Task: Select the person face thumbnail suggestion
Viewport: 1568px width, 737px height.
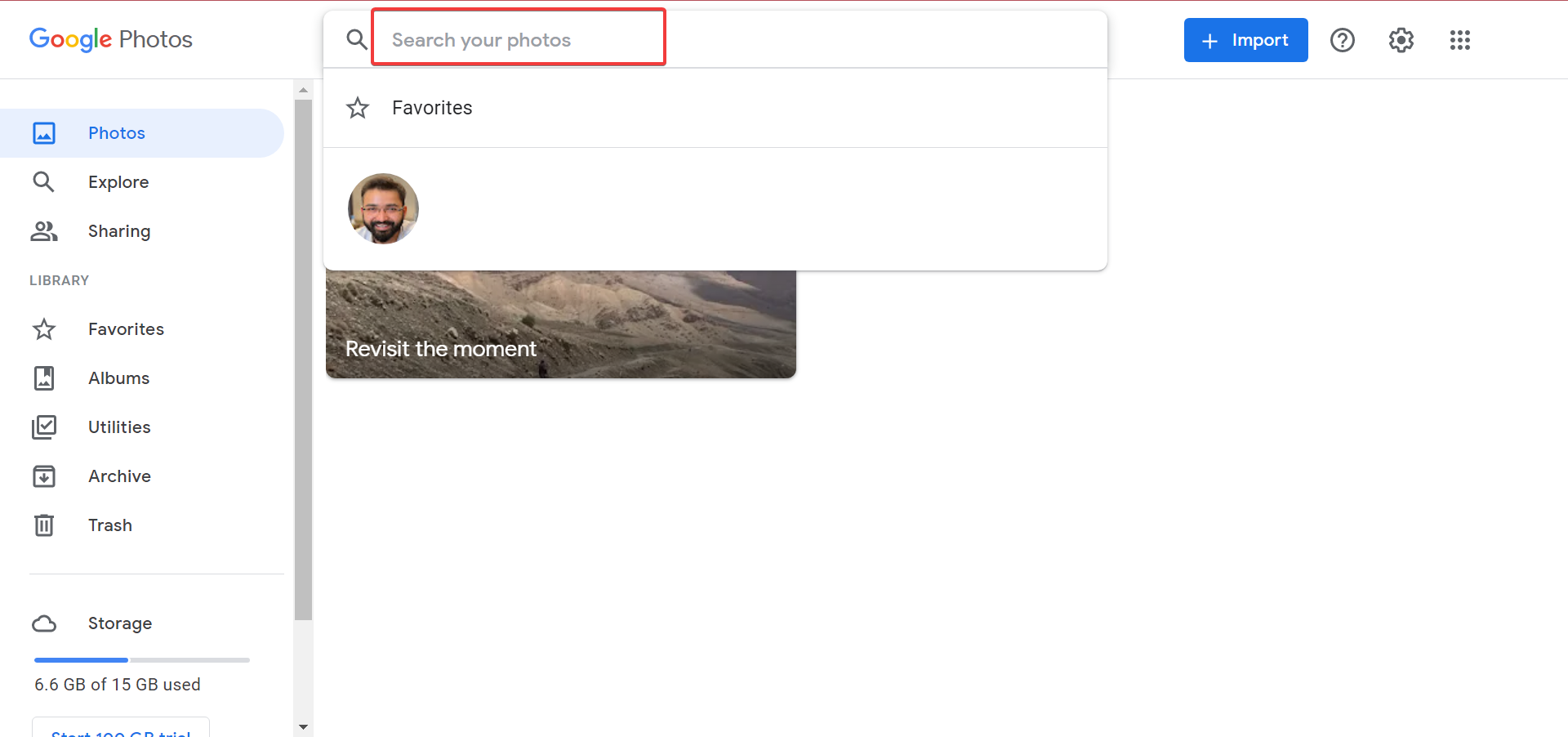Action: [x=383, y=208]
